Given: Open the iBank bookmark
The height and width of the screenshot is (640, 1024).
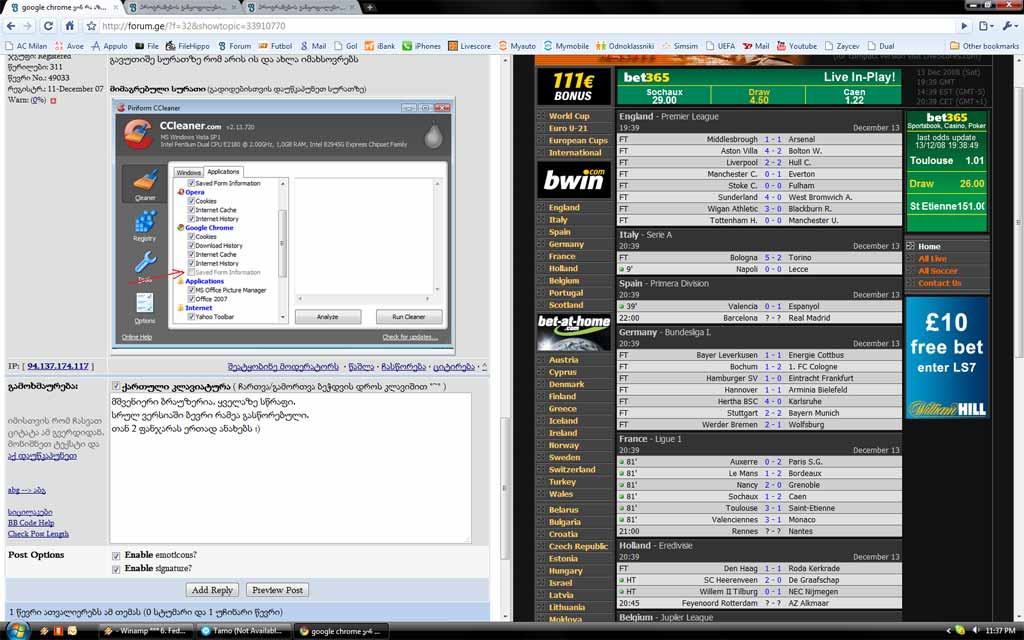Looking at the screenshot, I should click(379, 46).
